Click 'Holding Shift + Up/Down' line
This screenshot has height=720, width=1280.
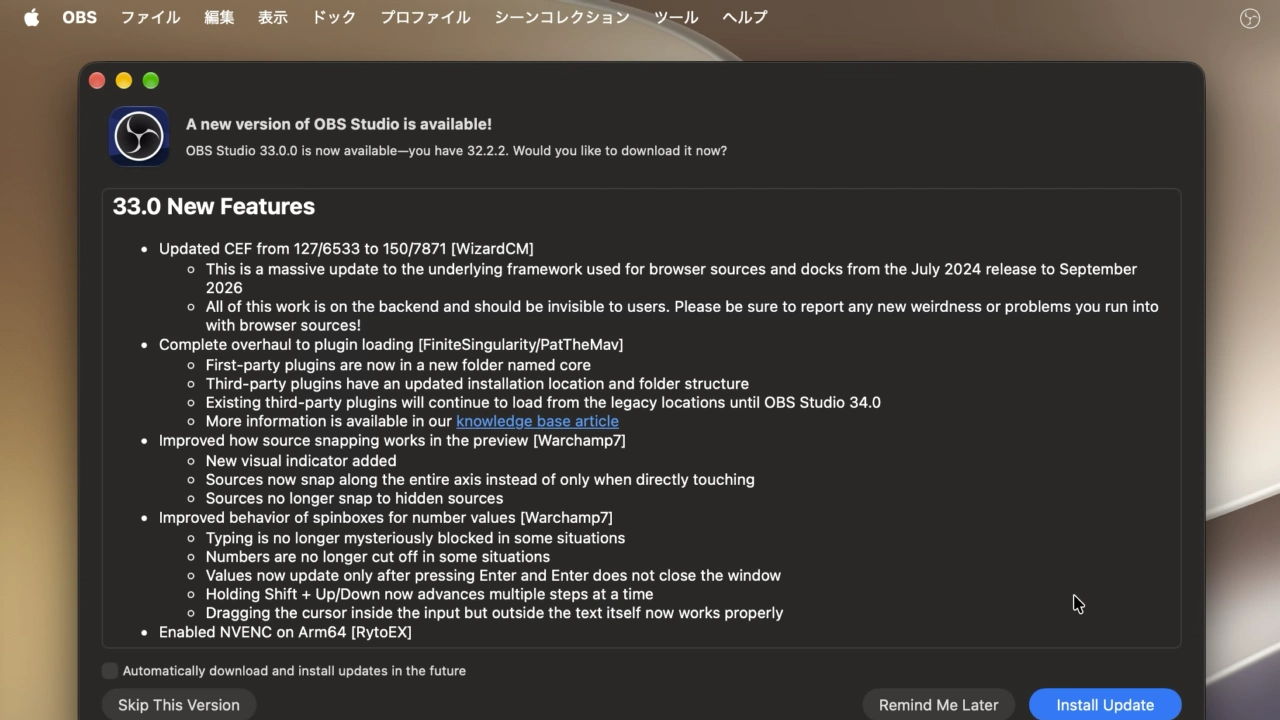(x=429, y=594)
